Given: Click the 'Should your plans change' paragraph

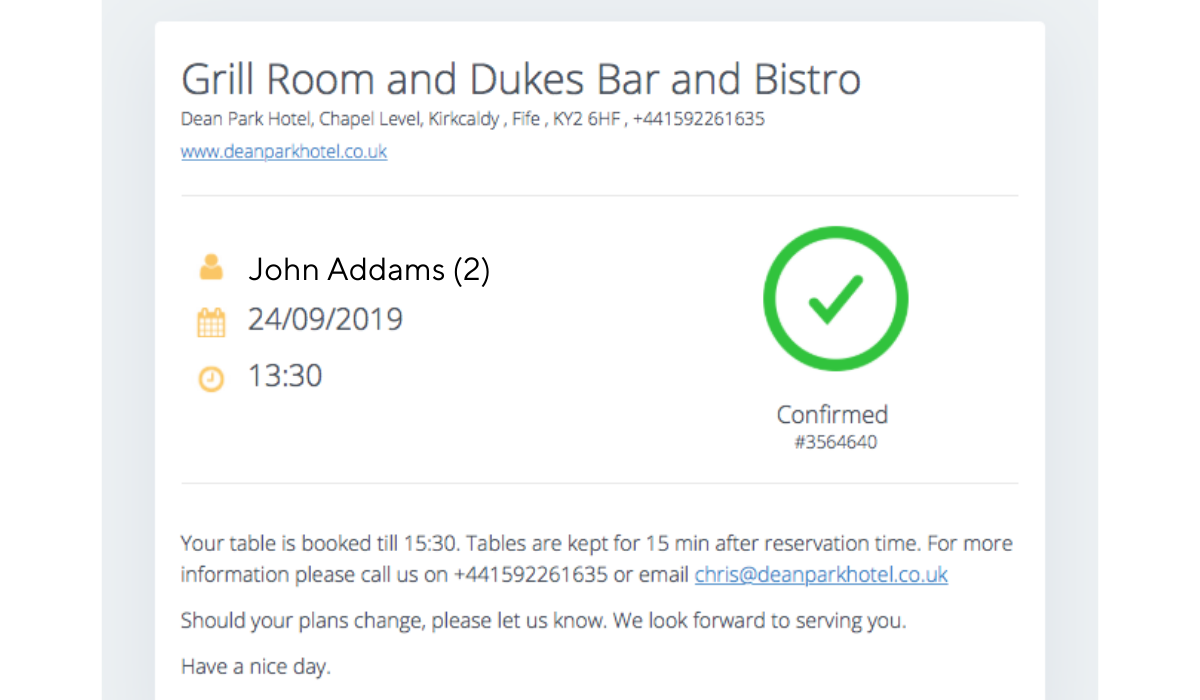Looking at the screenshot, I should tap(543, 620).
